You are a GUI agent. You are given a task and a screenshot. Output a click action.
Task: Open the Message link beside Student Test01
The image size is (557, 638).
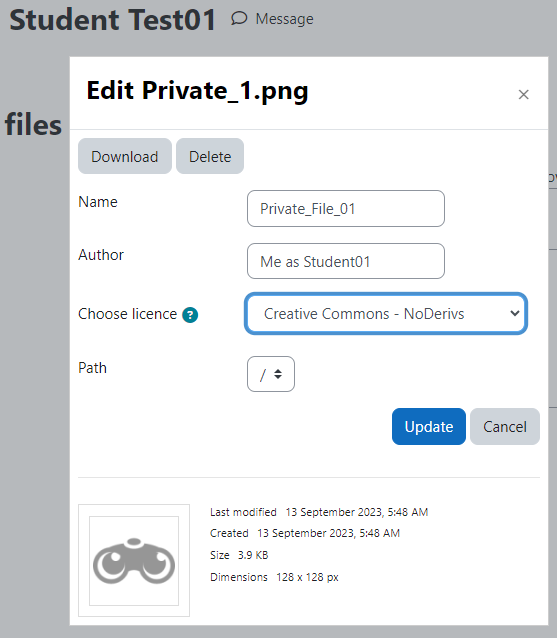(x=273, y=19)
